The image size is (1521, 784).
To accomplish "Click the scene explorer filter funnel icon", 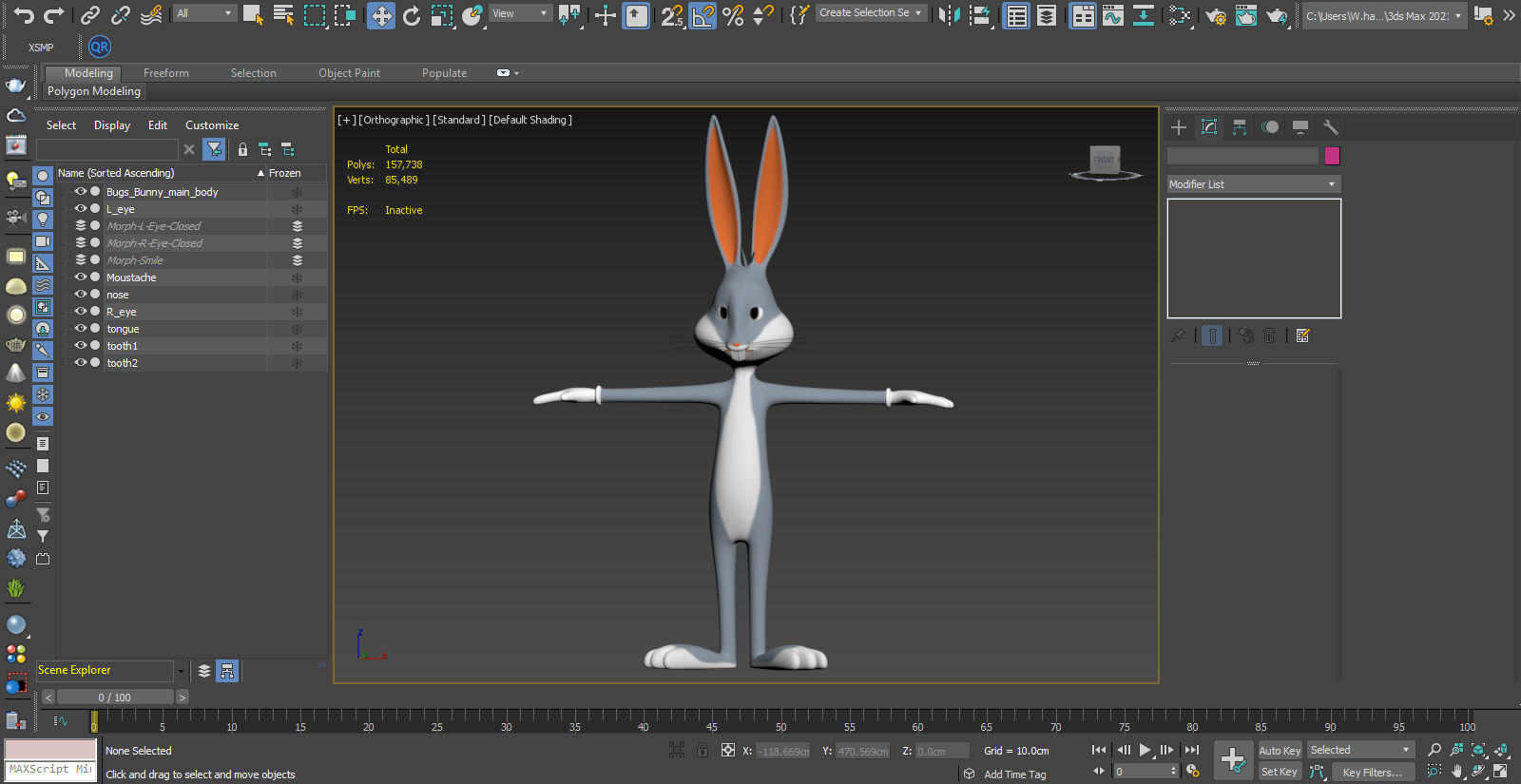I will (x=214, y=149).
